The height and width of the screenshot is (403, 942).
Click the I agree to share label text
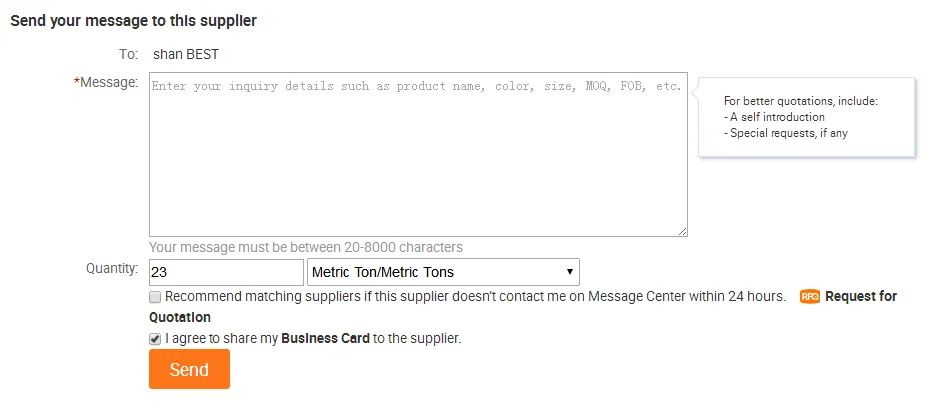tap(221, 339)
